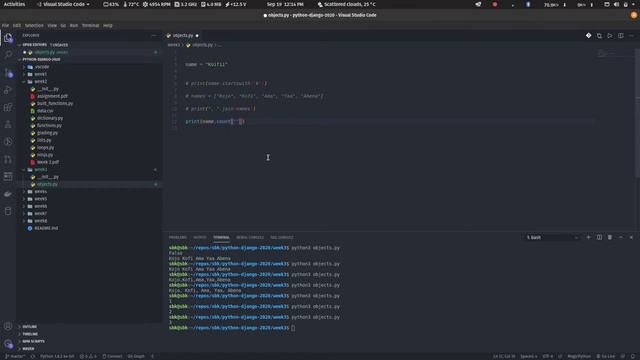Open the Run and Debug view
The height and width of the screenshot is (360, 640).
tap(8, 90)
